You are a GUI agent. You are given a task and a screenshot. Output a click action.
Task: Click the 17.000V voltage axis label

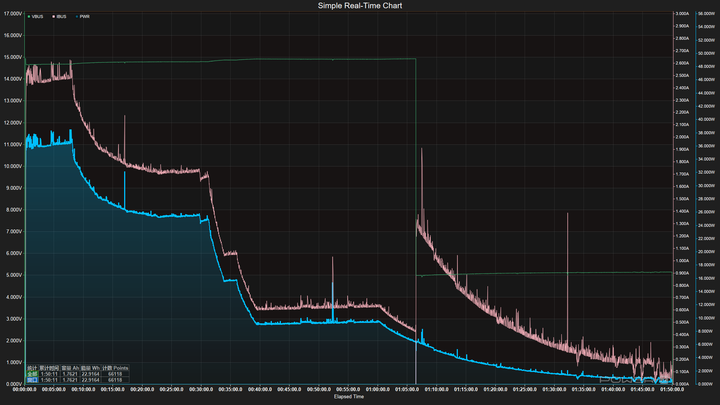coord(13,14)
